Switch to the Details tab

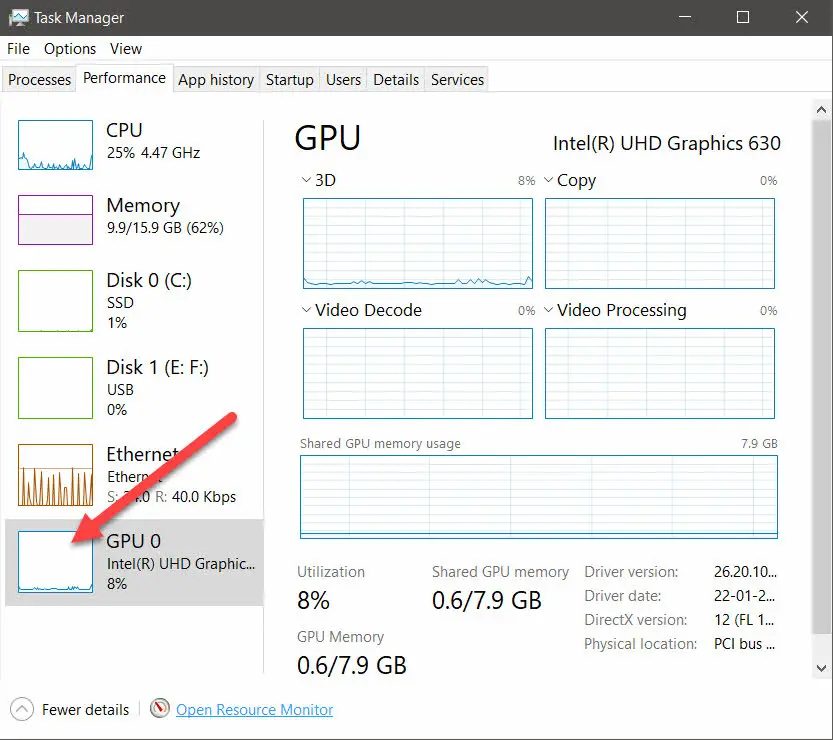[x=396, y=80]
